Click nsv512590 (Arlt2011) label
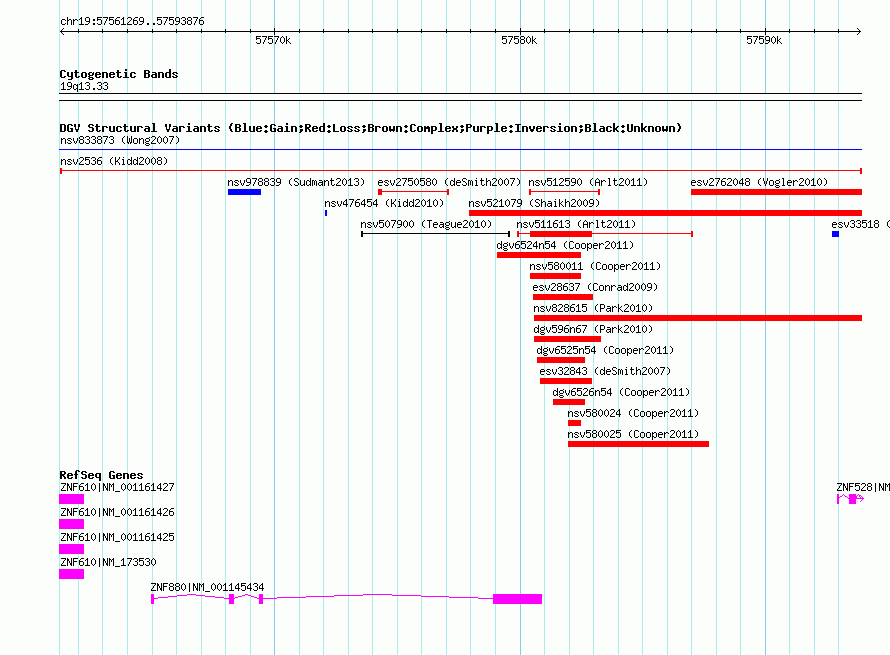 coord(588,182)
